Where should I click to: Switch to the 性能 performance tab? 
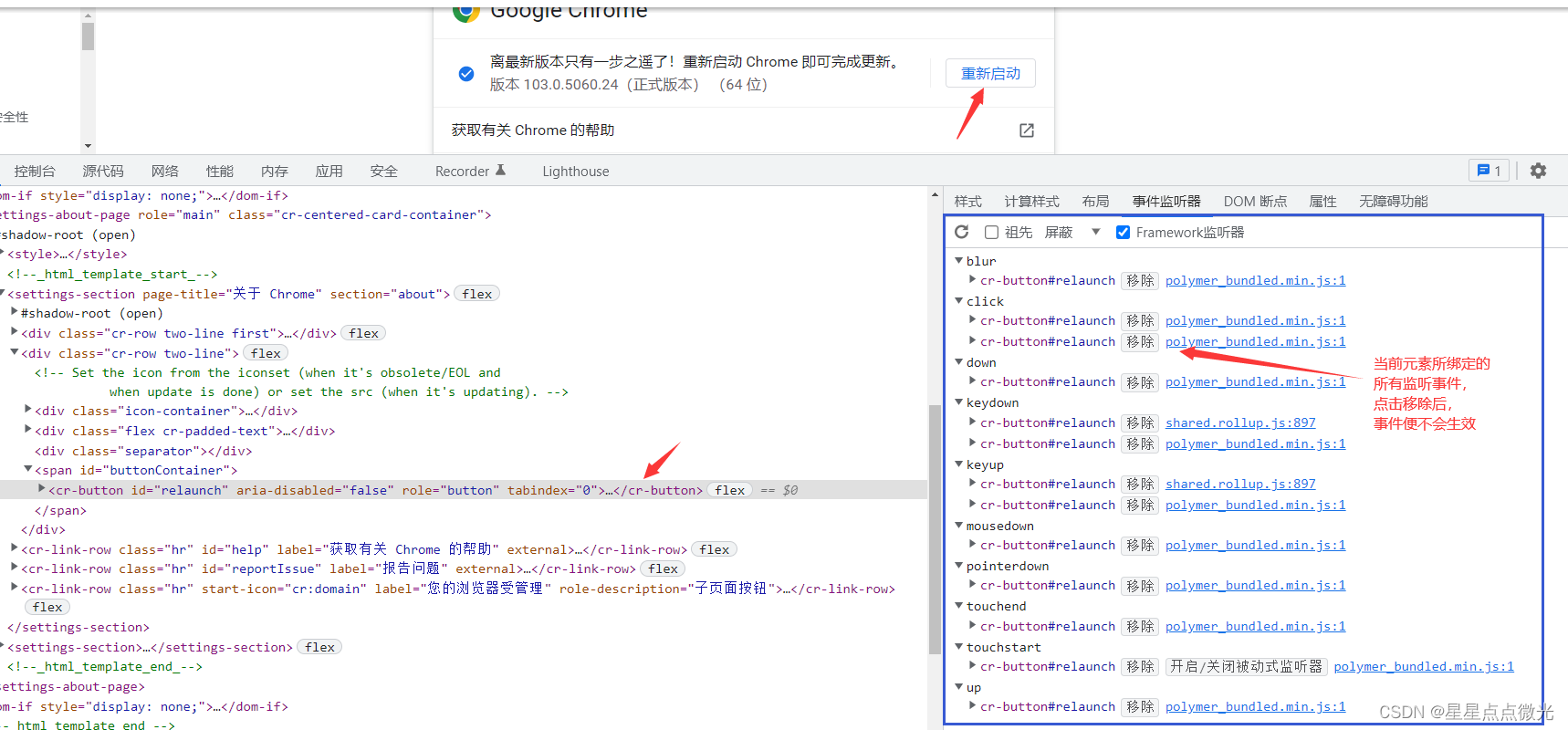point(220,172)
